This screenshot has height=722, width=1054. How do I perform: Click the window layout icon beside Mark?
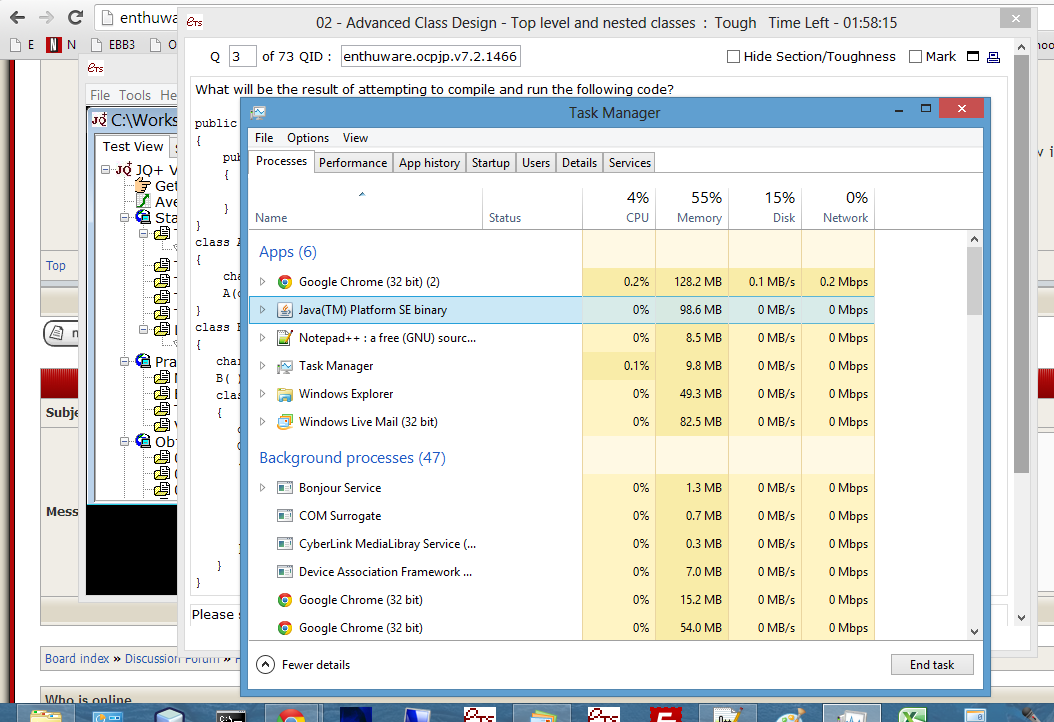pyautogui.click(x=973, y=56)
